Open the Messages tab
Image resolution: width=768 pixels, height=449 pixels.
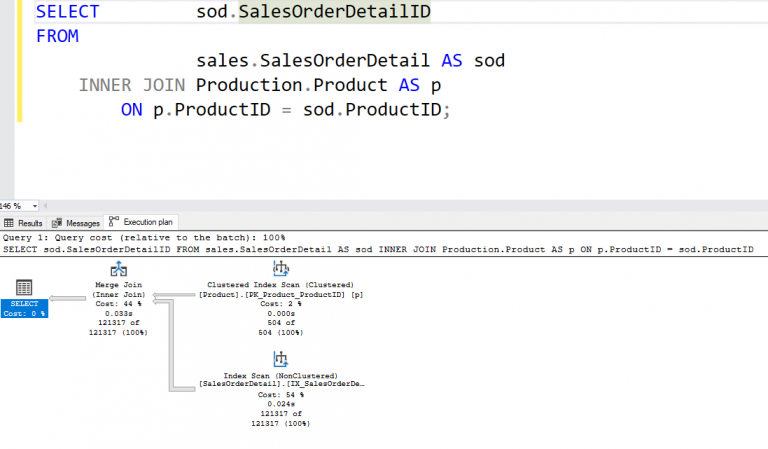[x=77, y=223]
